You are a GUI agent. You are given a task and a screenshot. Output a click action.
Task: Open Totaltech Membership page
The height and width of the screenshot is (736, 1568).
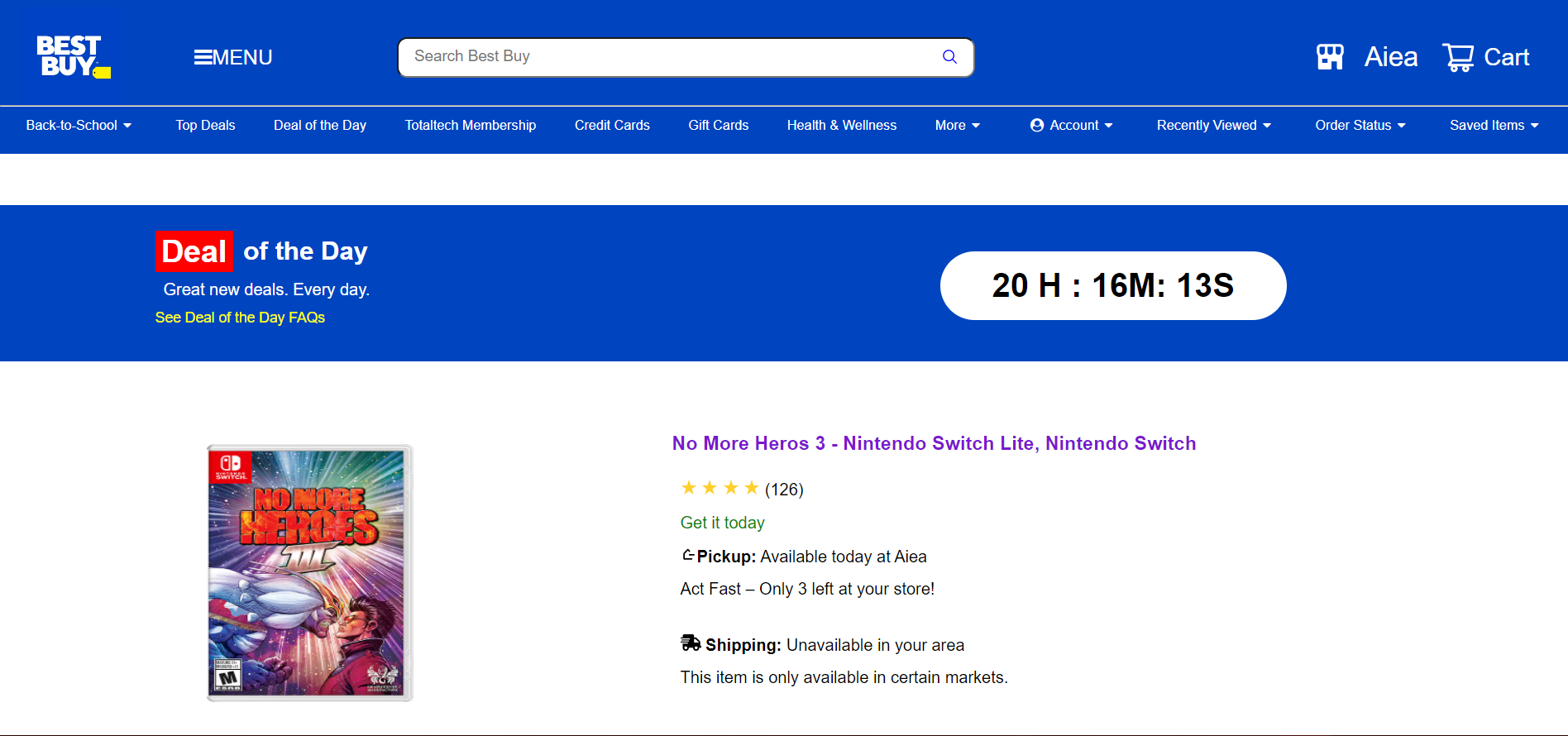[x=471, y=125]
